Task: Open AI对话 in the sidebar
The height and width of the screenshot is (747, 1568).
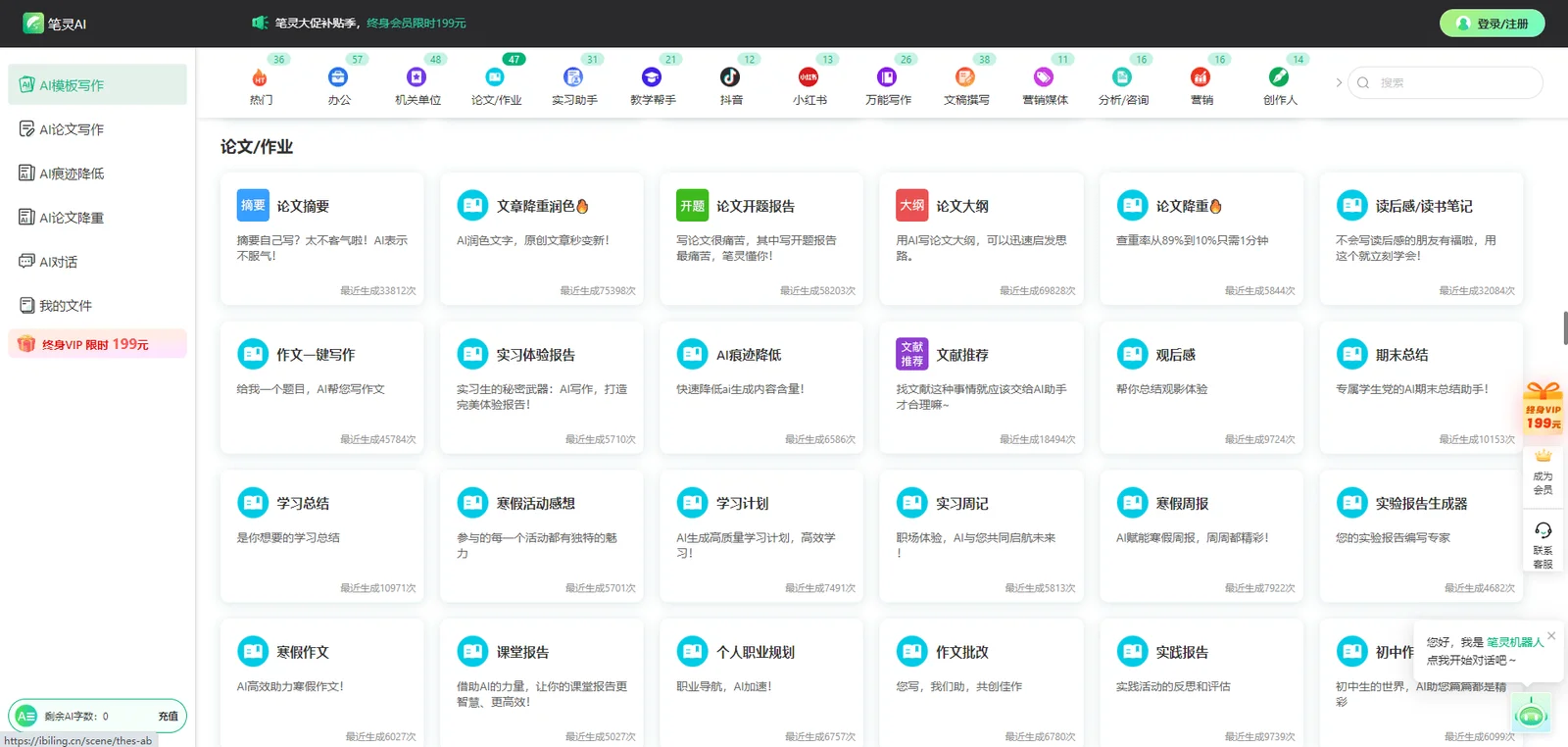Action: [x=97, y=262]
